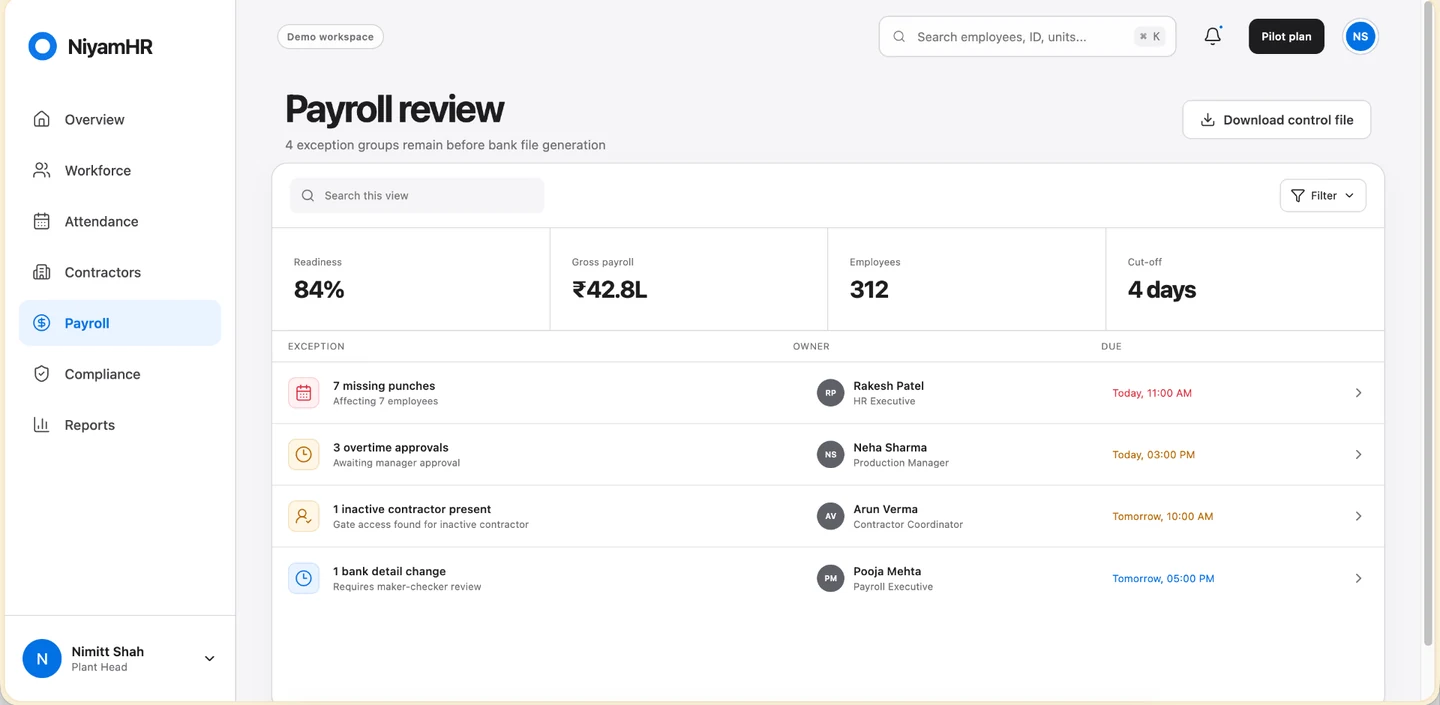The image size is (1440, 705).
Task: Click the due time 'Tomorrow, 10:00 AM'
Action: 1163,517
